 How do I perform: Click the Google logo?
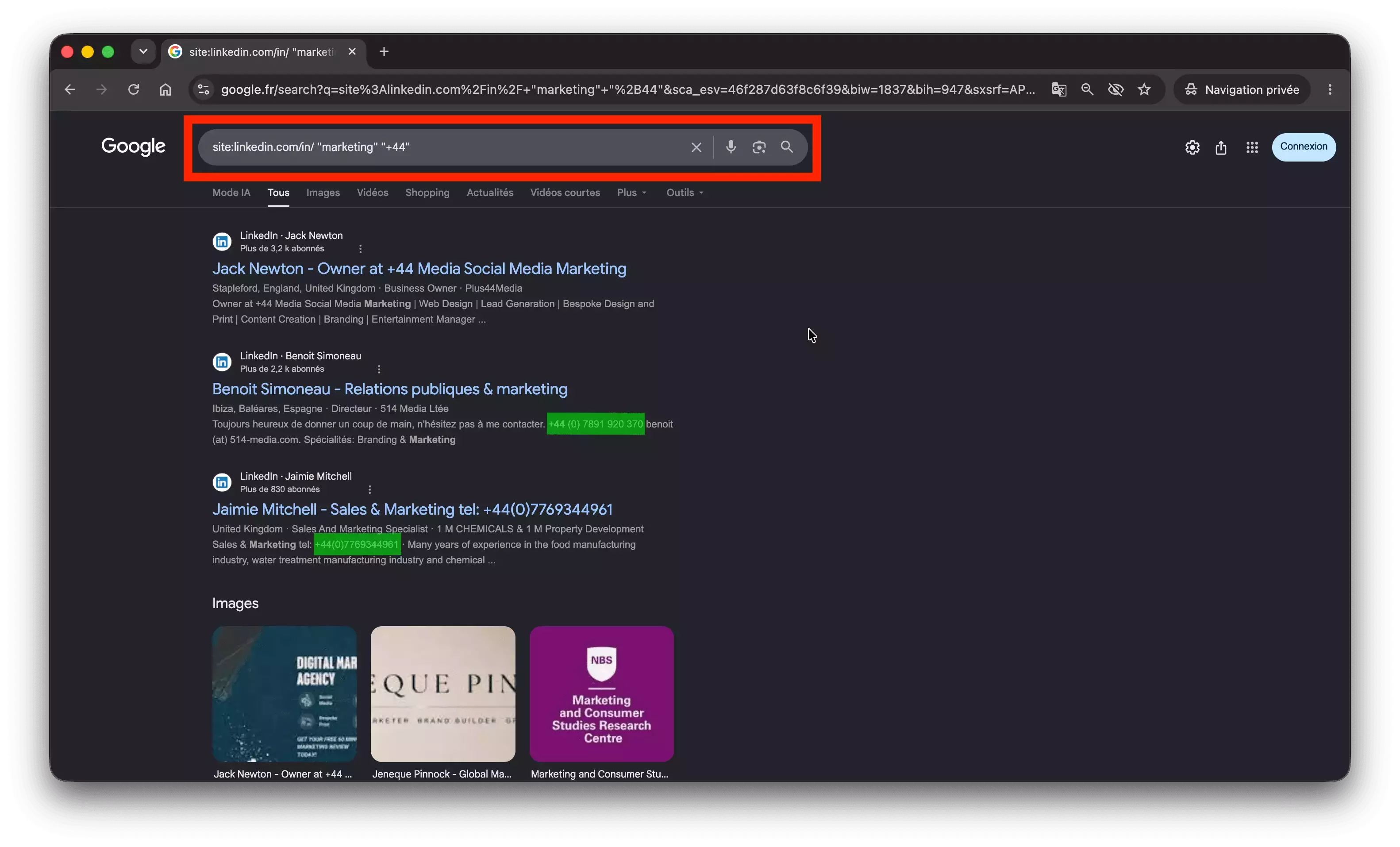click(133, 146)
